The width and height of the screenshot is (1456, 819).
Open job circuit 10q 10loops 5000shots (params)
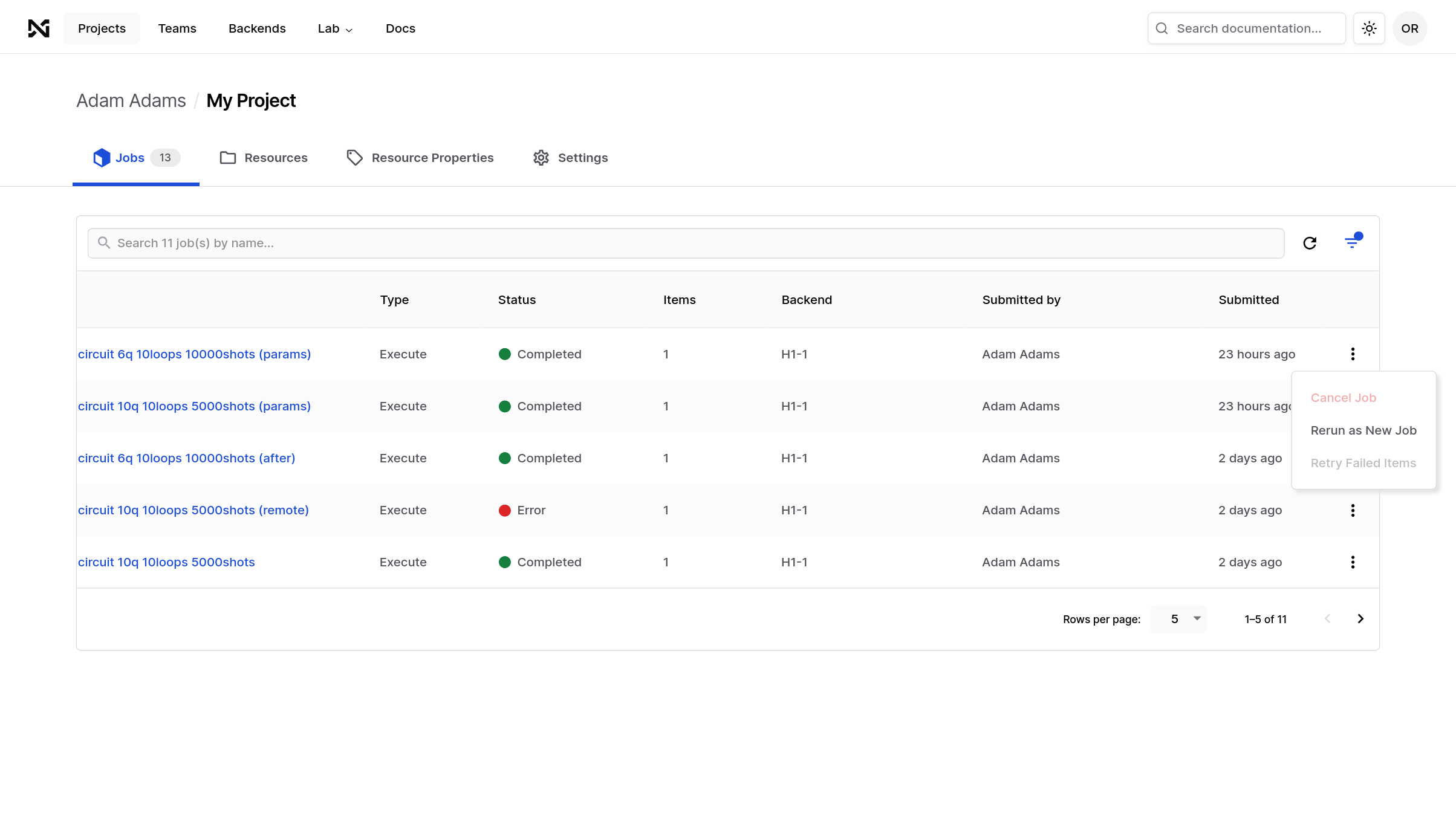[x=194, y=406]
